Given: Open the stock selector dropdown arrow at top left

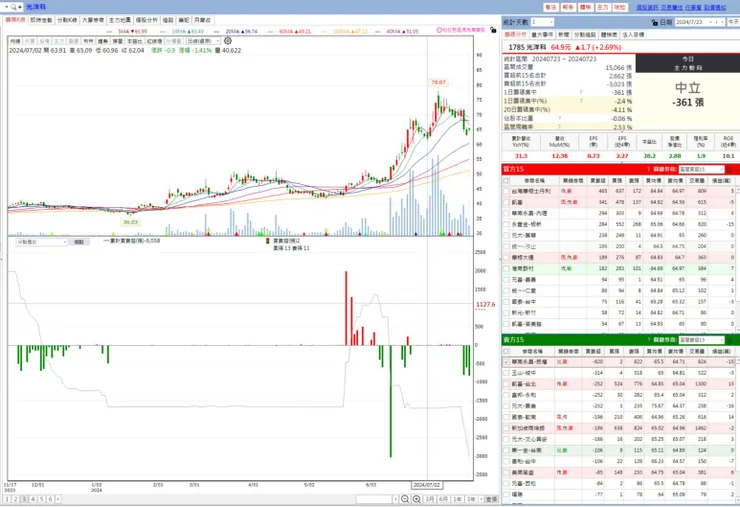Looking at the screenshot, I should (7, 7).
